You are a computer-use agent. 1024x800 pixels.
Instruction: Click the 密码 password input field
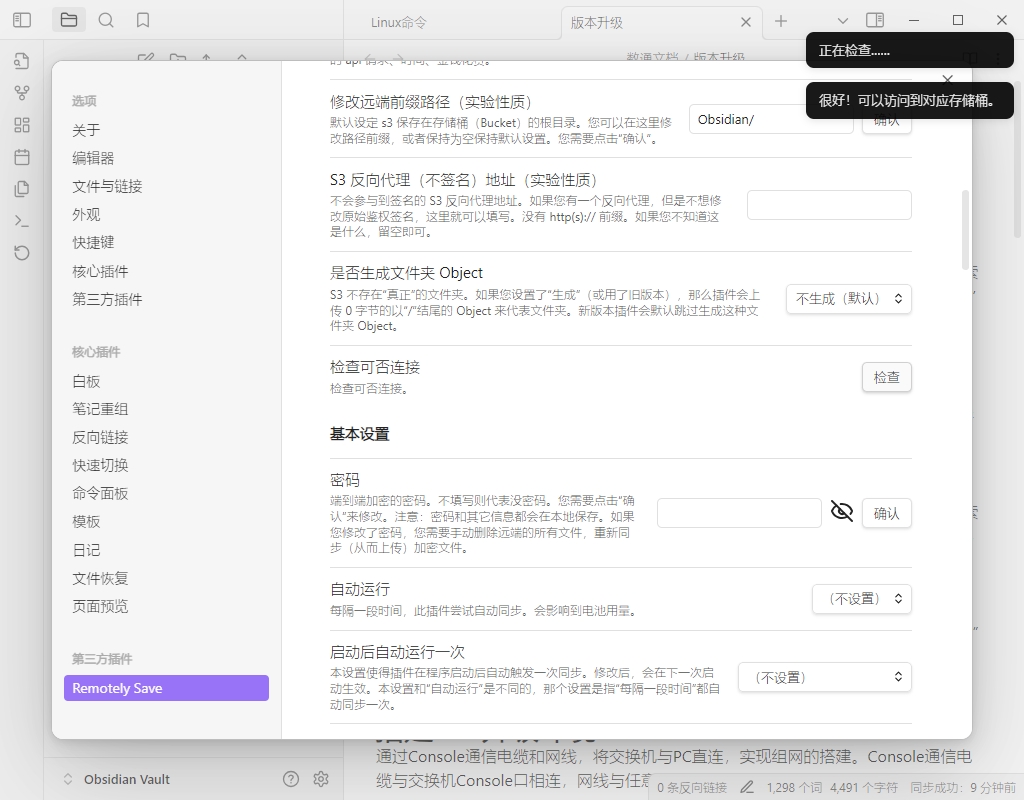coord(739,512)
